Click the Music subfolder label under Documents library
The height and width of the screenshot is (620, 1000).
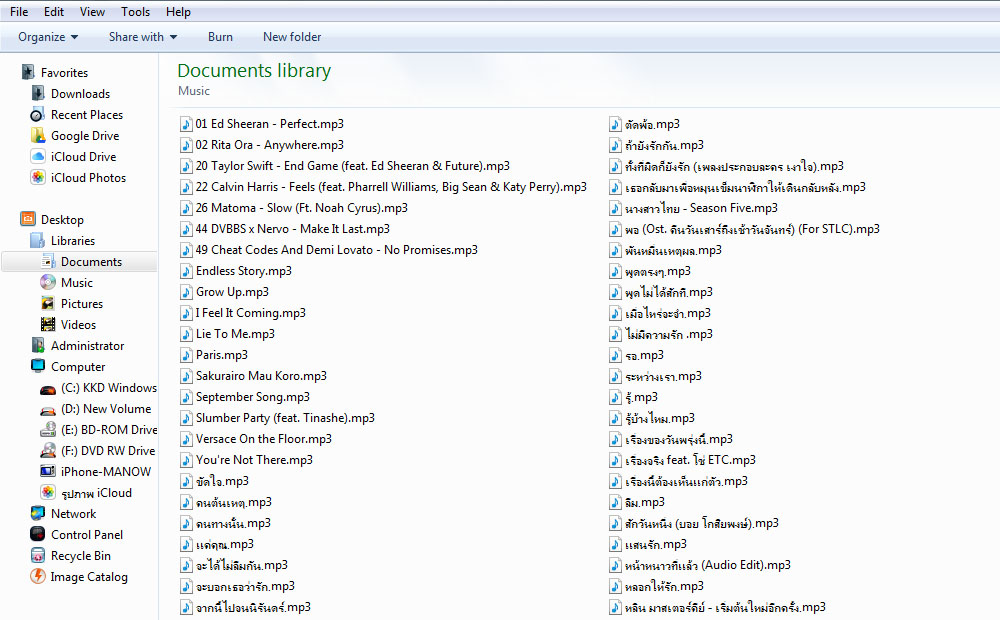click(x=194, y=91)
